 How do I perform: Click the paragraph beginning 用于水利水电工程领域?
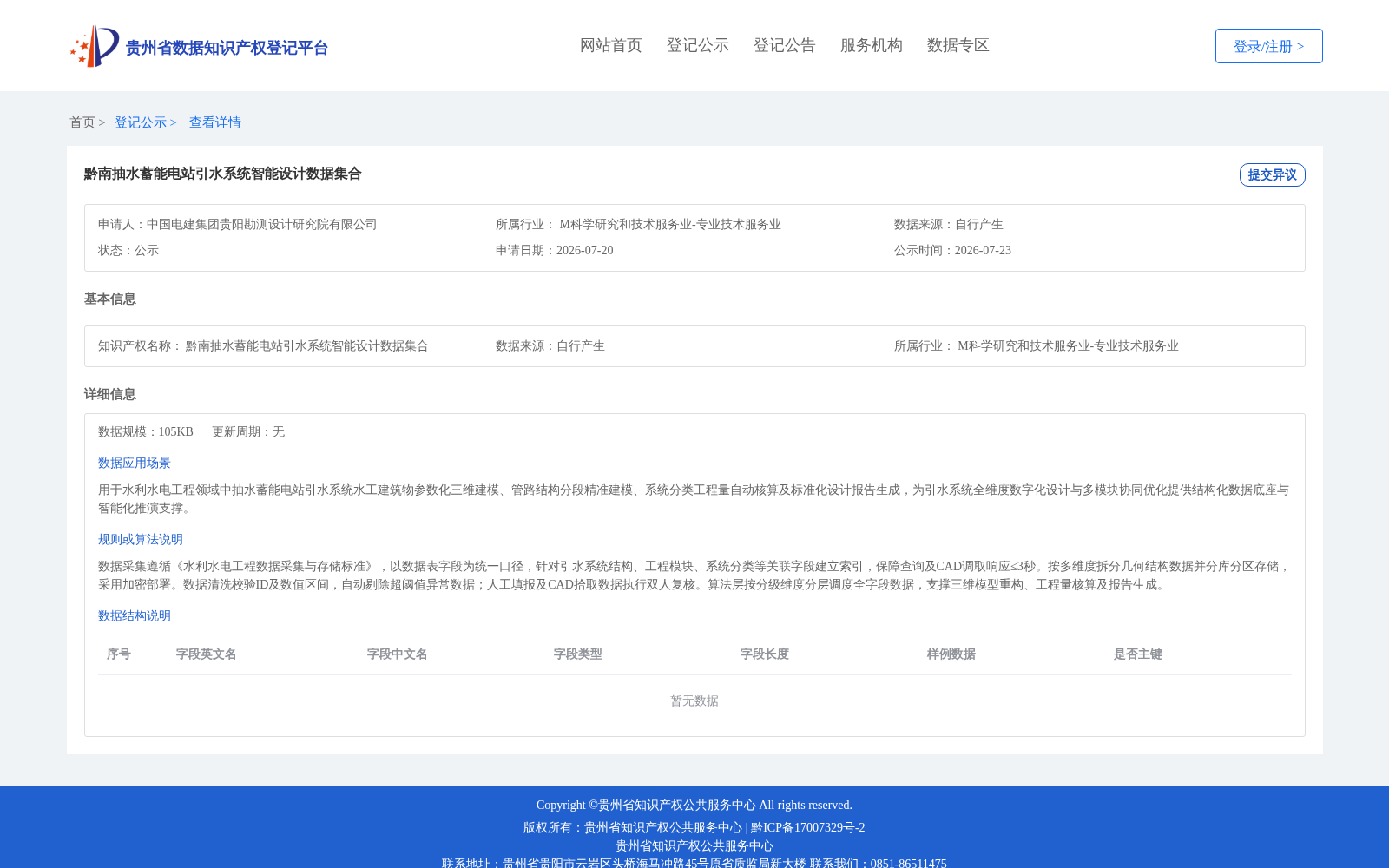click(x=694, y=499)
